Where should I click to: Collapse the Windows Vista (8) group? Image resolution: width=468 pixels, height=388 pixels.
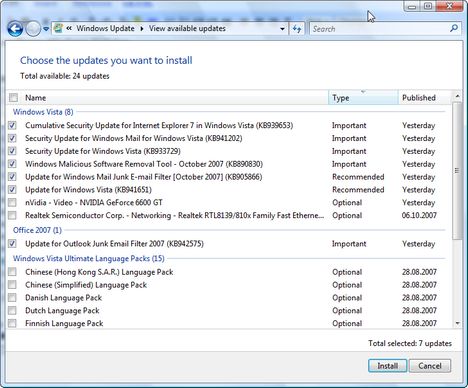click(43, 112)
